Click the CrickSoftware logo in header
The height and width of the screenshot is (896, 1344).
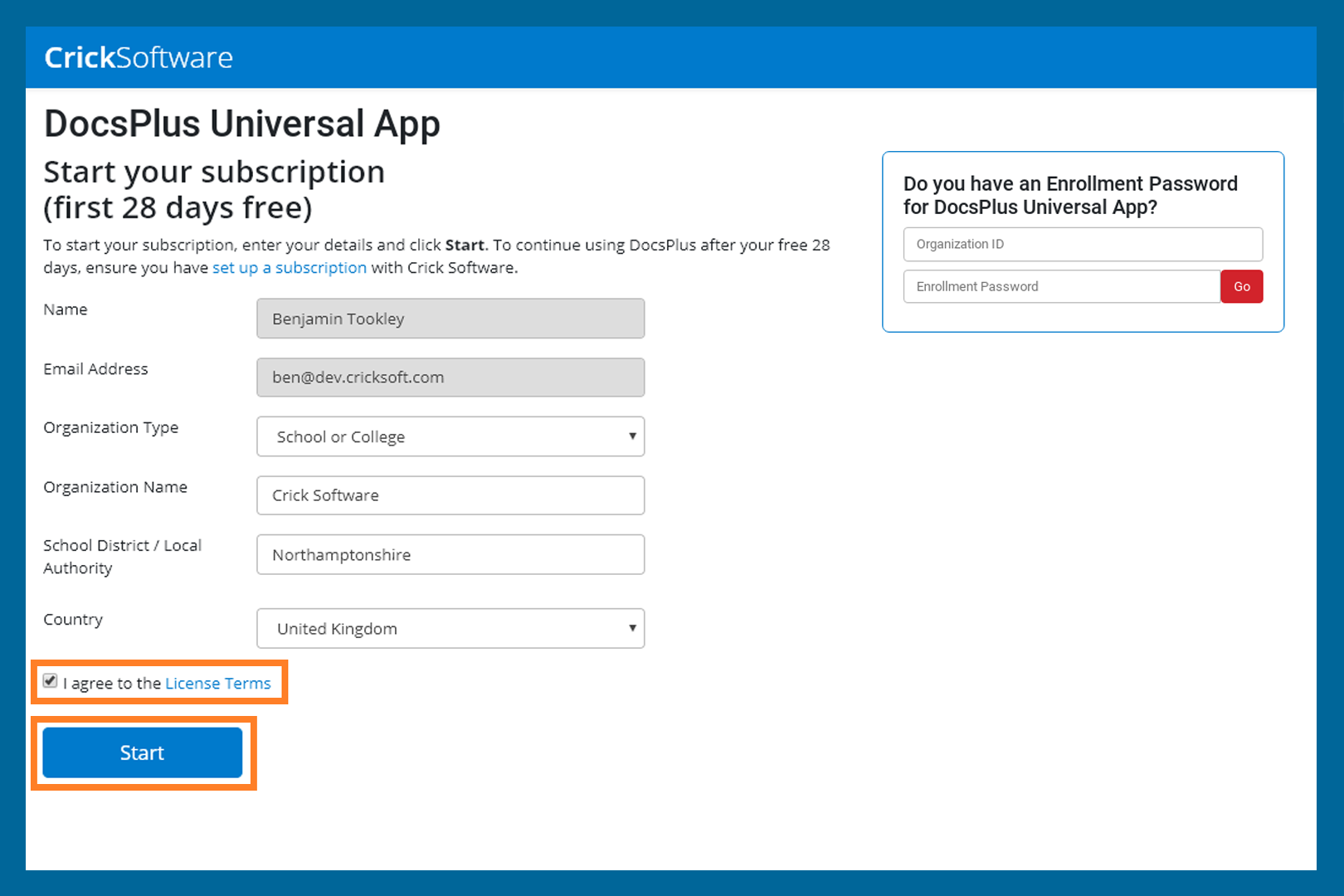tap(139, 57)
